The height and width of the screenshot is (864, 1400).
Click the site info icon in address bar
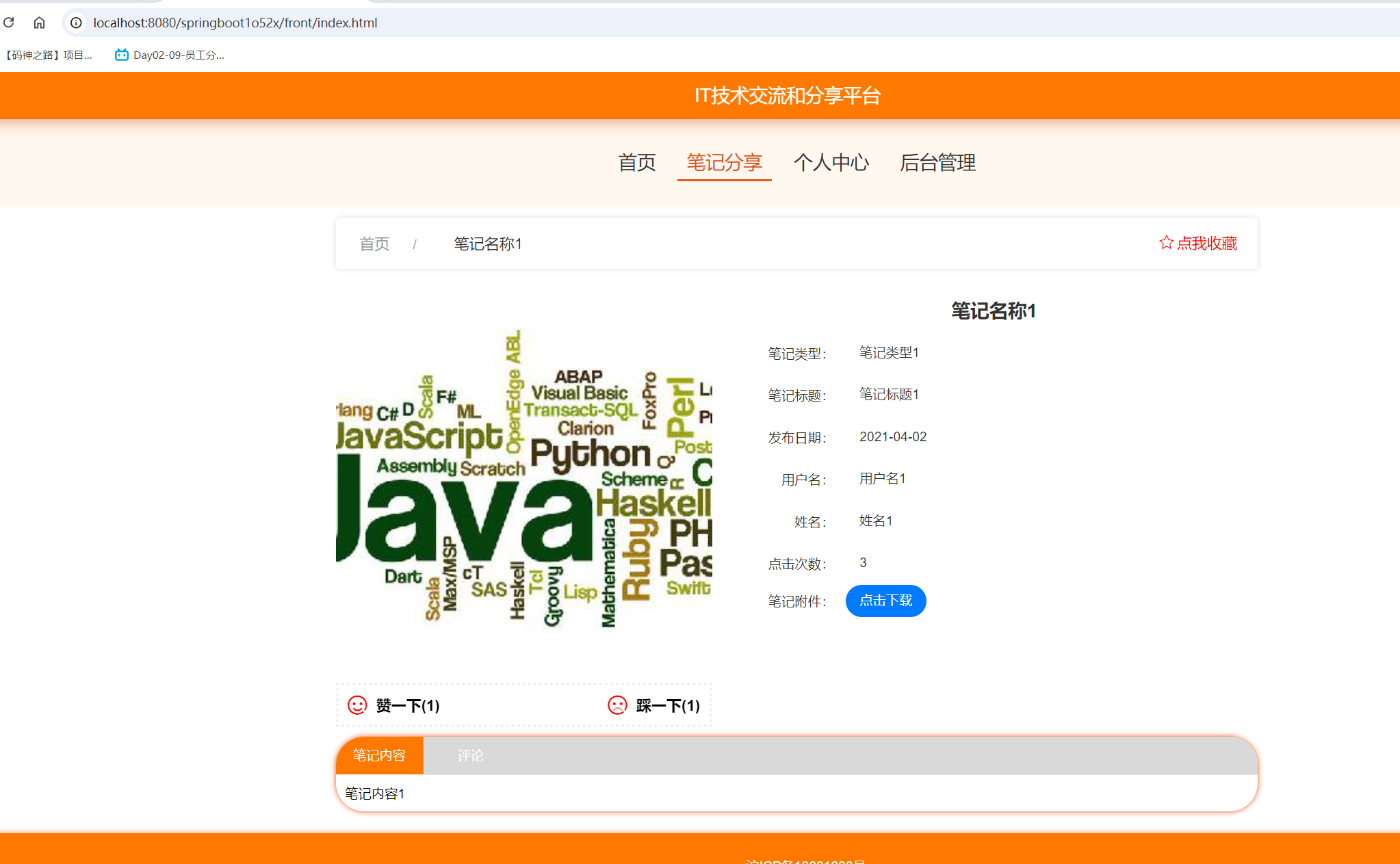point(76,23)
